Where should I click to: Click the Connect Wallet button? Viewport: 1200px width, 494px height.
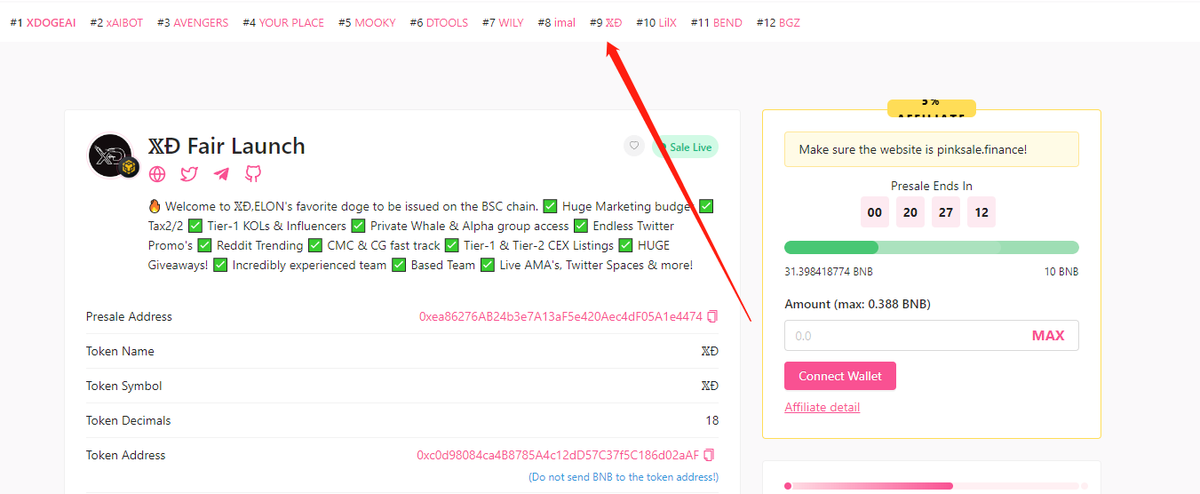(840, 376)
